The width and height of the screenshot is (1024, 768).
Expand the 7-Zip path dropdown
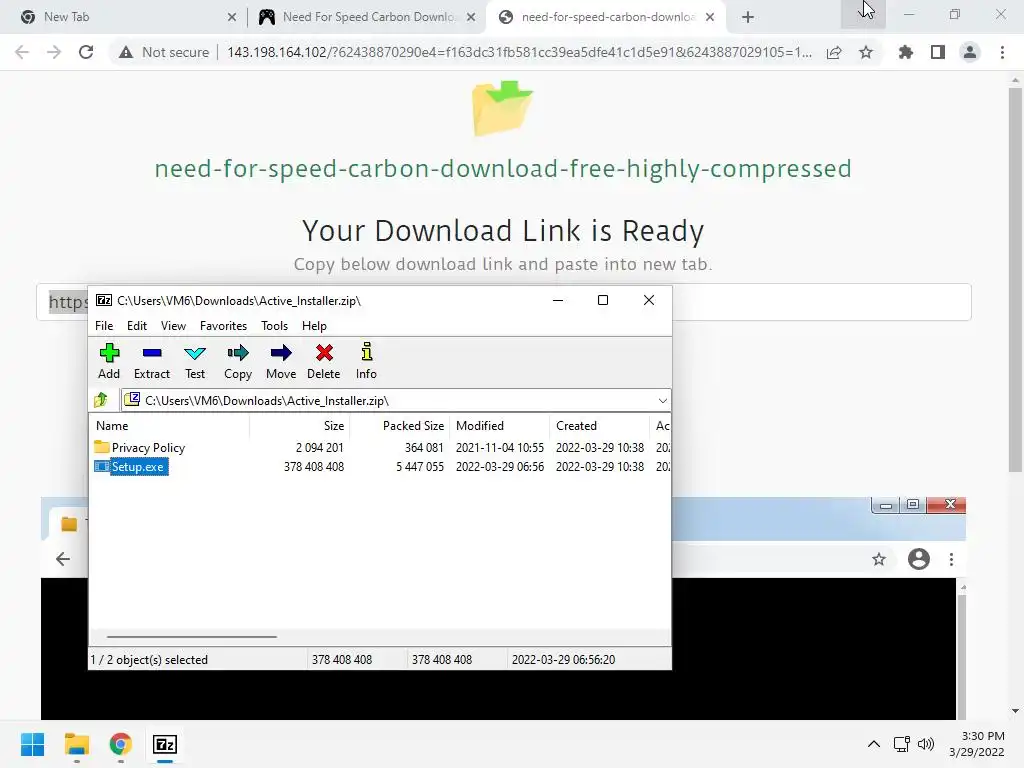tap(662, 400)
